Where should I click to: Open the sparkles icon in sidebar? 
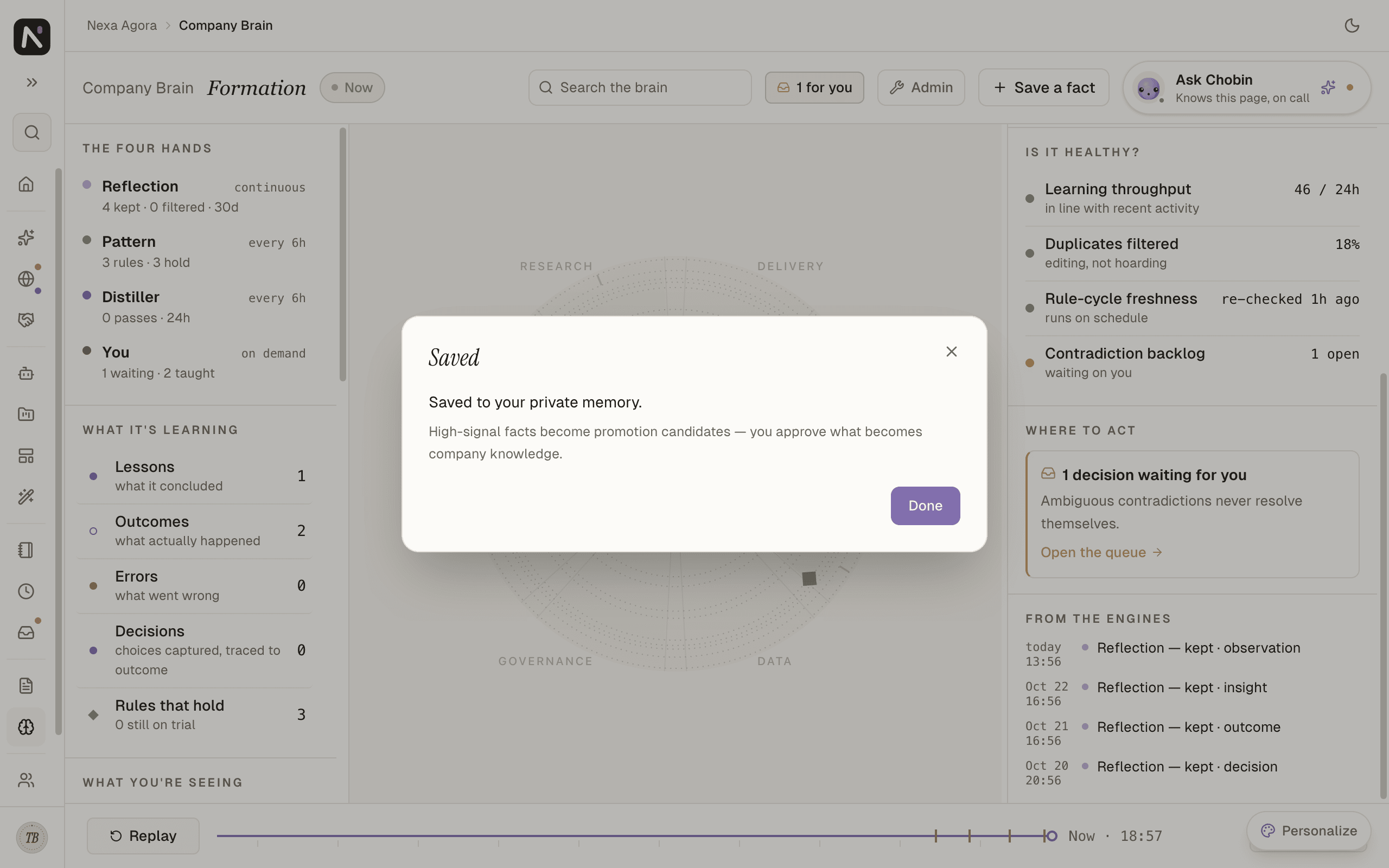point(26,238)
